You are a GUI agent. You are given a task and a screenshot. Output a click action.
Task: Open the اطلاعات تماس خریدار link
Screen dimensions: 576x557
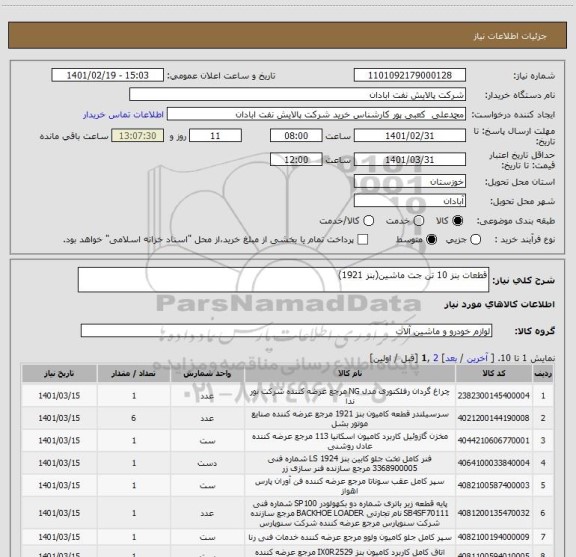(123, 115)
